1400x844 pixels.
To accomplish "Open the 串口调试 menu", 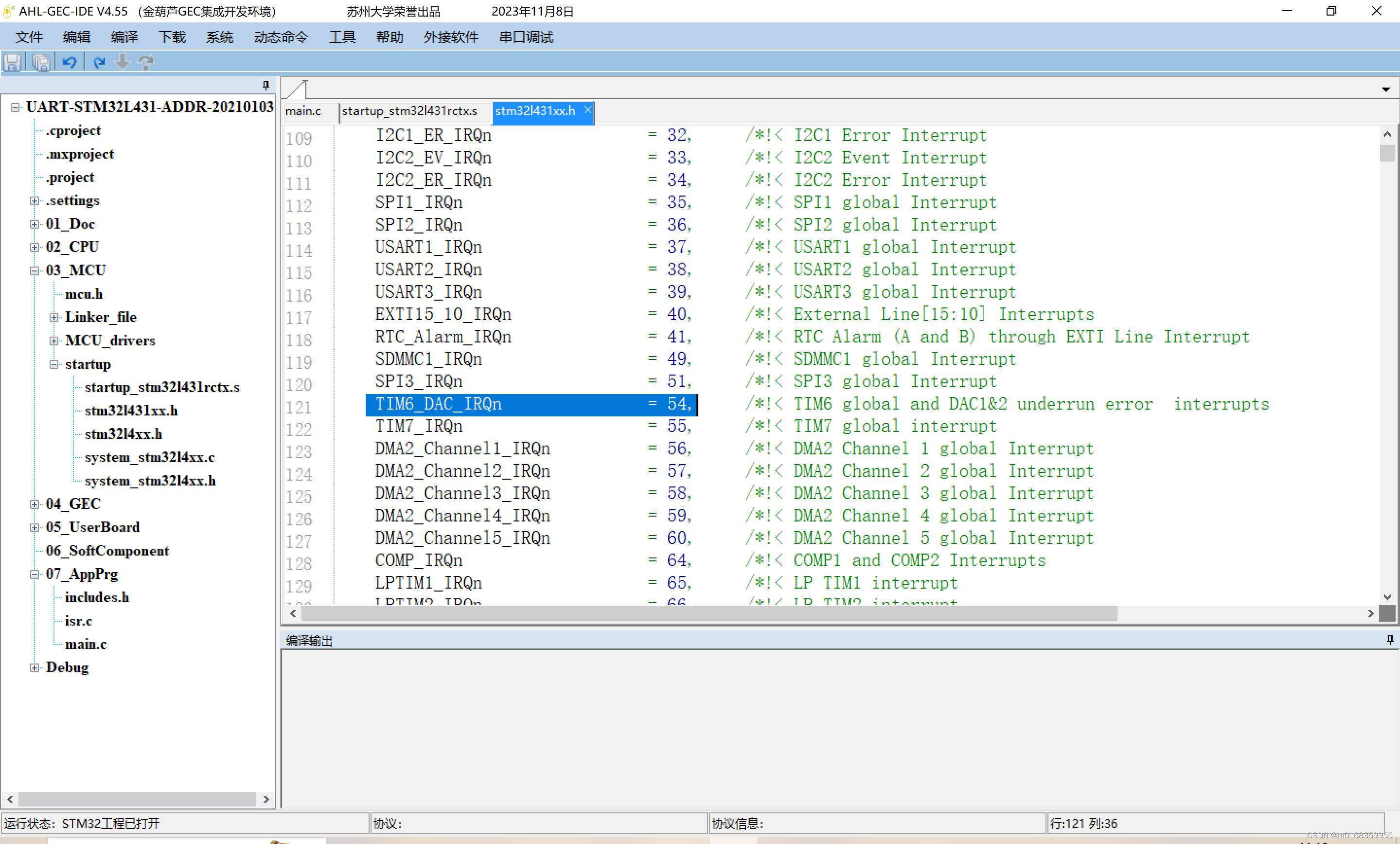I will tap(526, 37).
